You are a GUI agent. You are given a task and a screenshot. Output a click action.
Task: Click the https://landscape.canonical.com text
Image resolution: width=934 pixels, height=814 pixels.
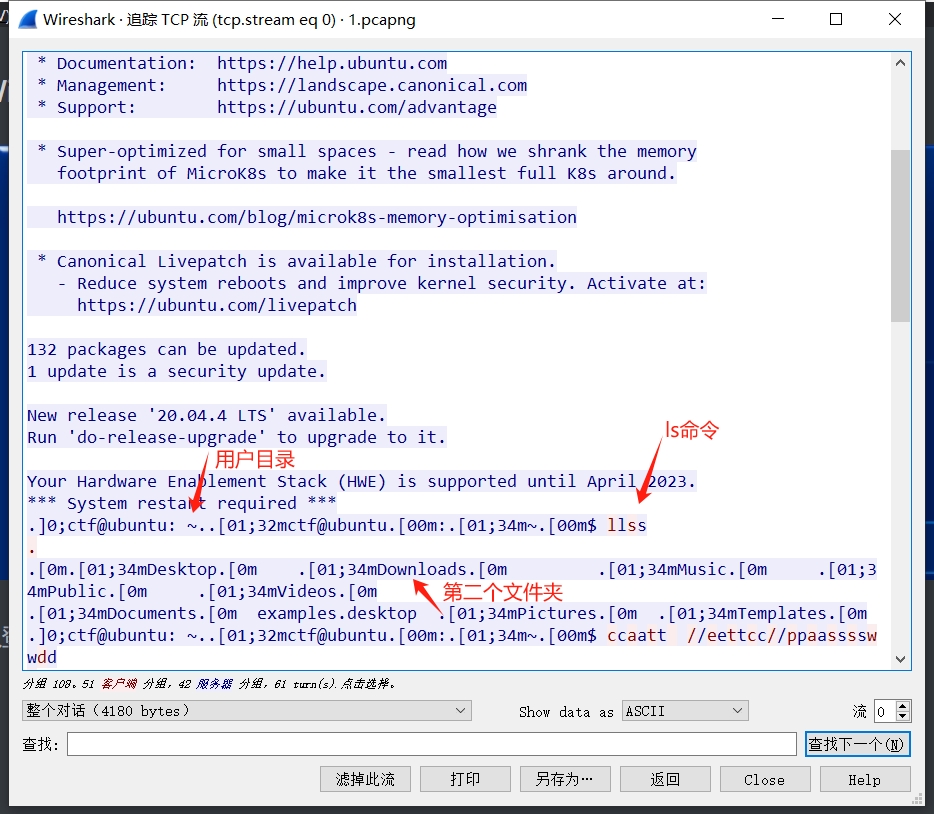pos(372,85)
